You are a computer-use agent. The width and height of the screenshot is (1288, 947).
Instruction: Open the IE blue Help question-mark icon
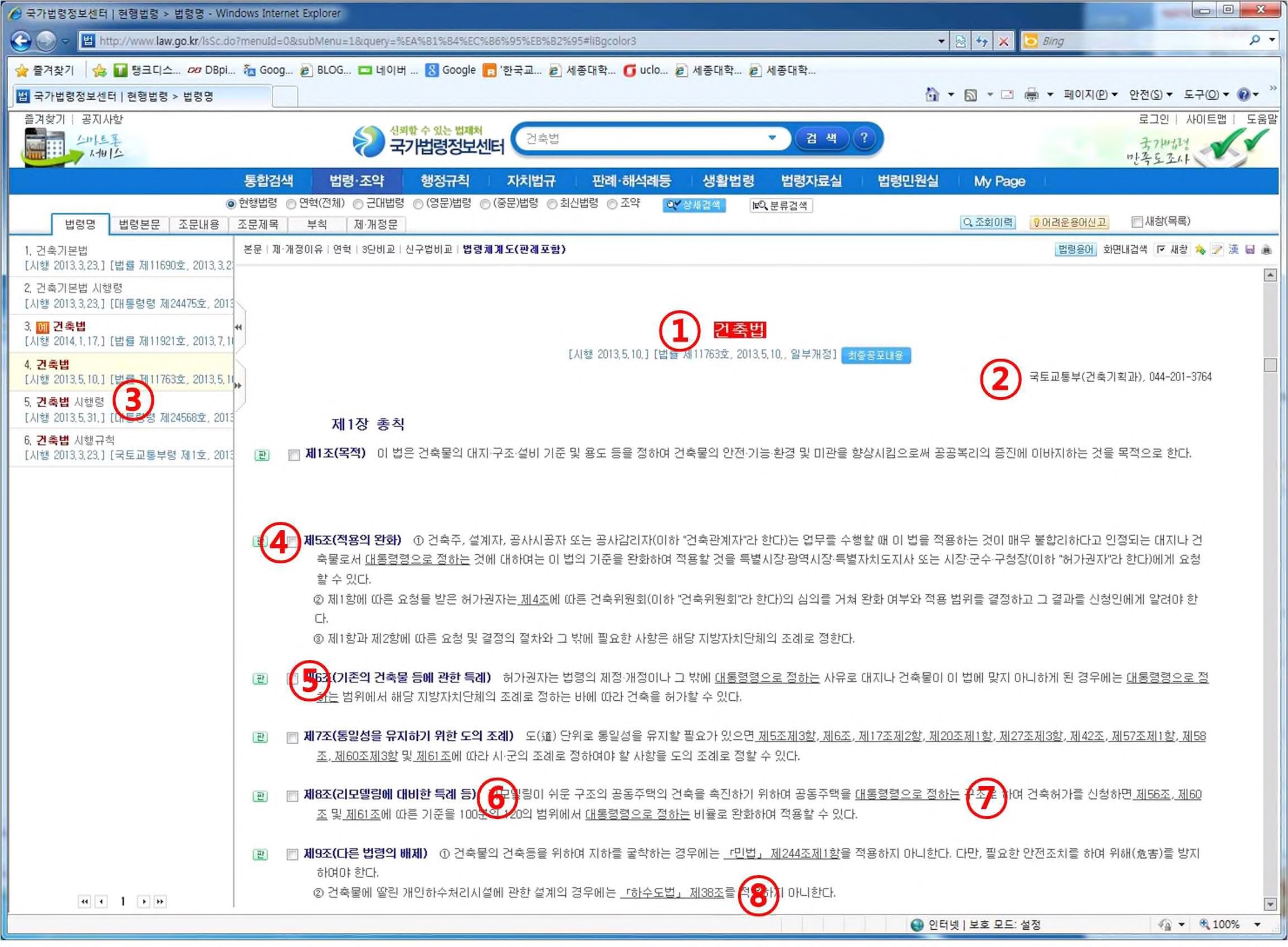[1243, 95]
